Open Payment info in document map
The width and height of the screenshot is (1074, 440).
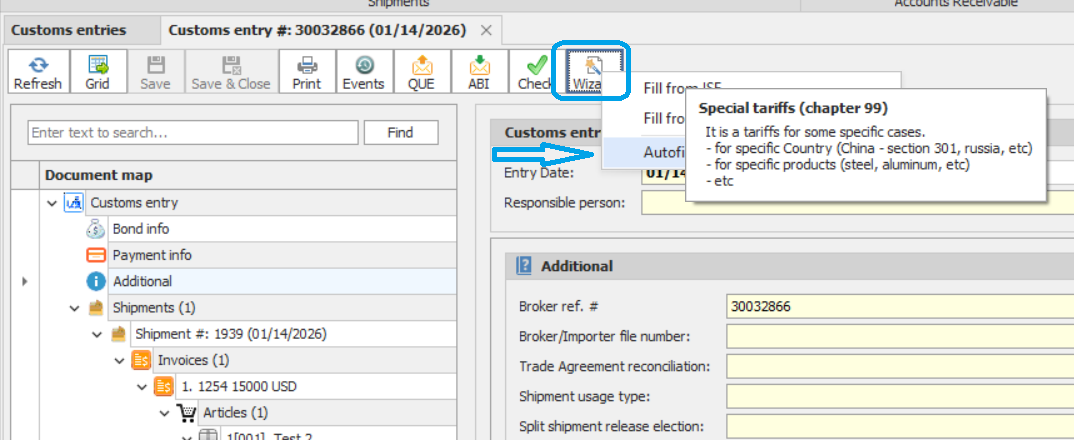[x=152, y=255]
